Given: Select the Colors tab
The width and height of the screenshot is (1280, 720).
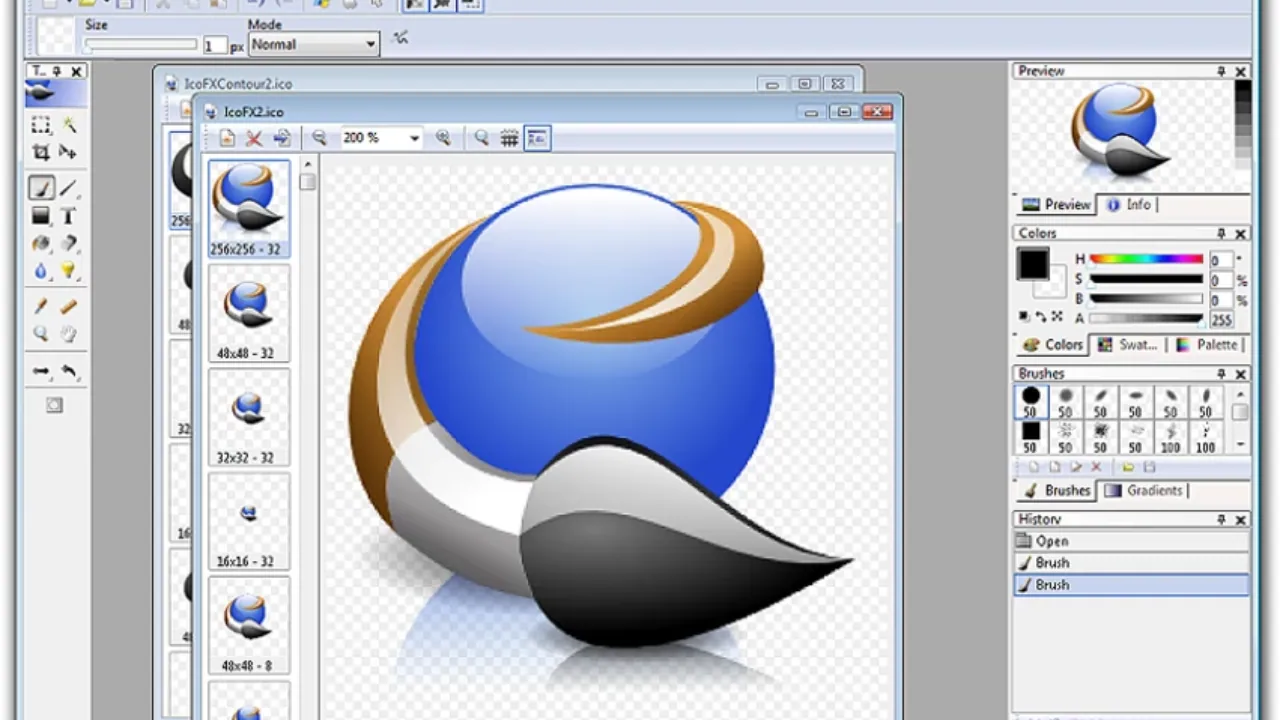Looking at the screenshot, I should (1053, 344).
